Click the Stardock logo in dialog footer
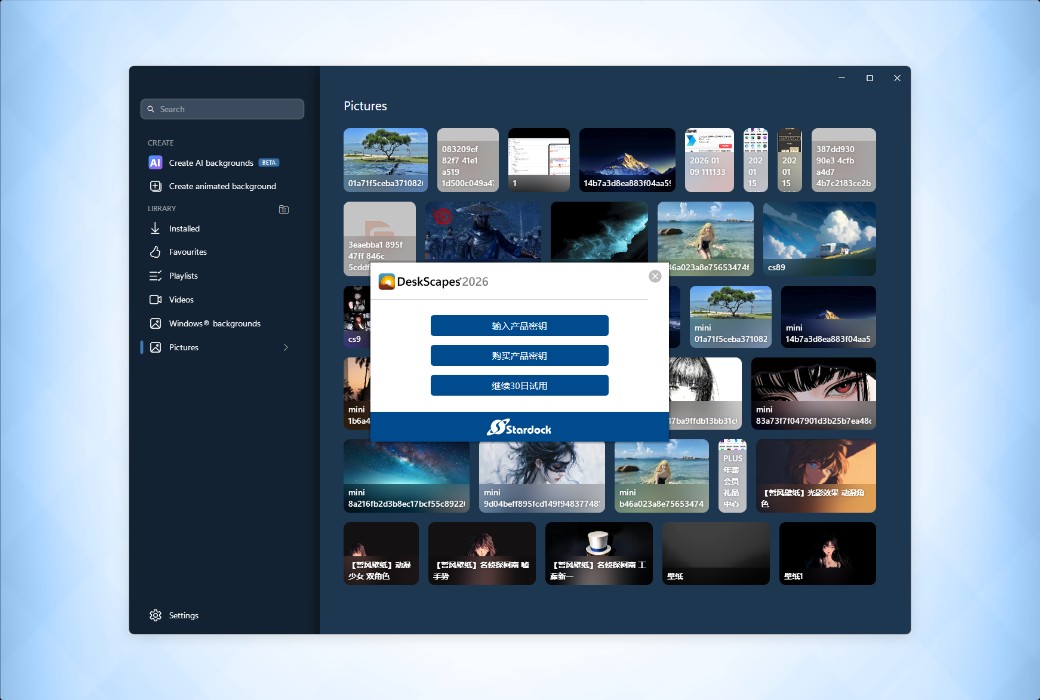Screen dimensions: 1040x700 [519, 428]
